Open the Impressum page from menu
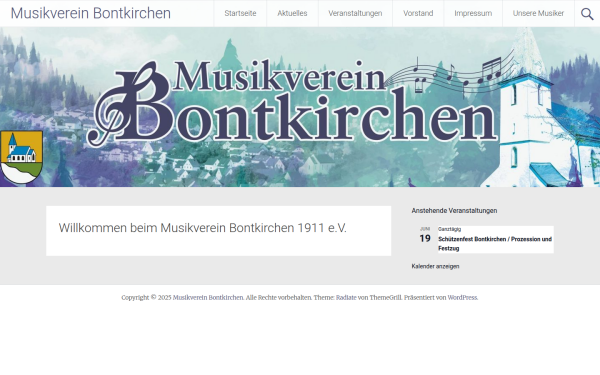Viewport: 600px width, 375px height. coord(473,13)
